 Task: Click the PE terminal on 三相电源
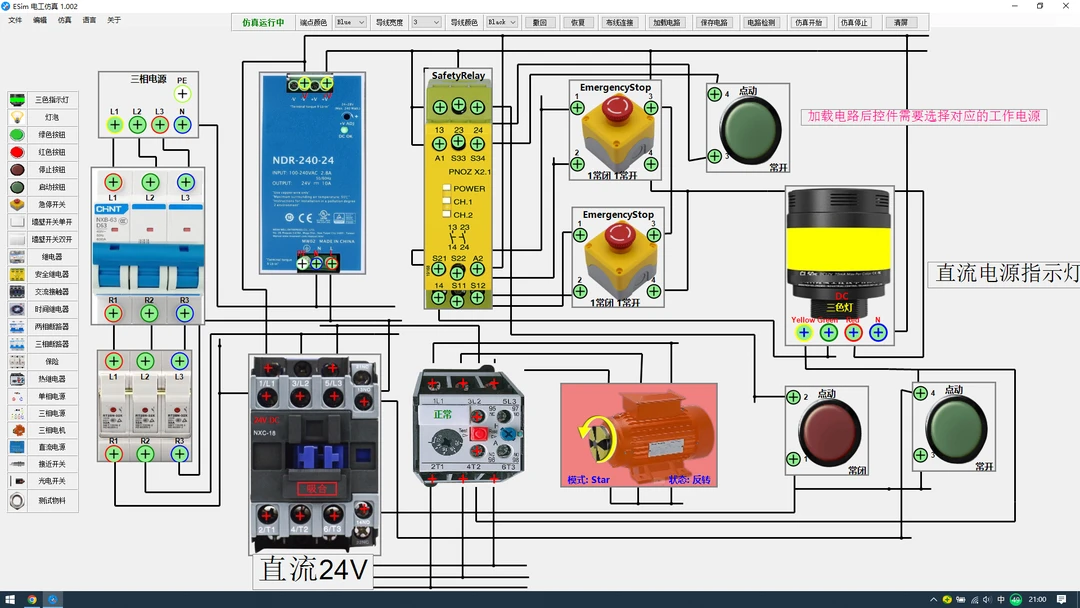182,94
